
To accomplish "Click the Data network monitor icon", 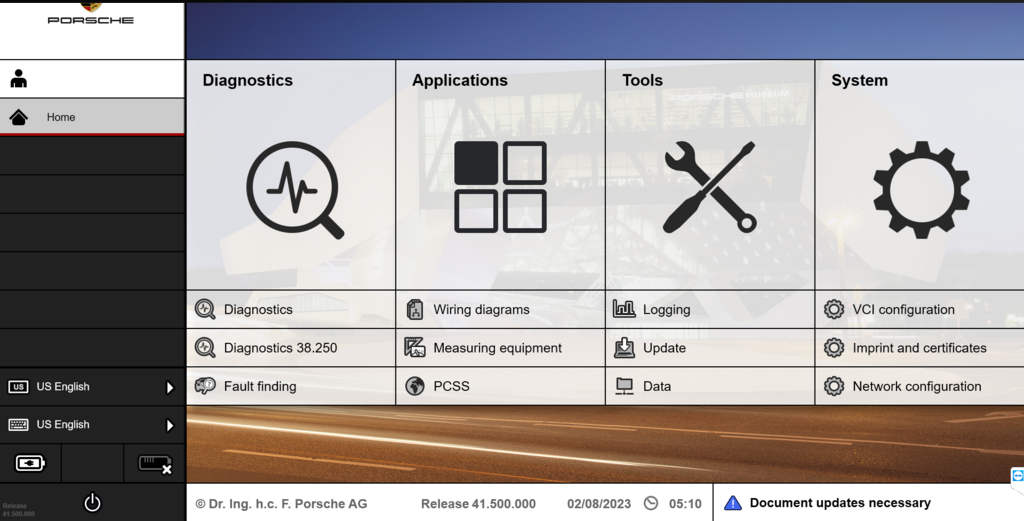I will pyautogui.click(x=624, y=386).
